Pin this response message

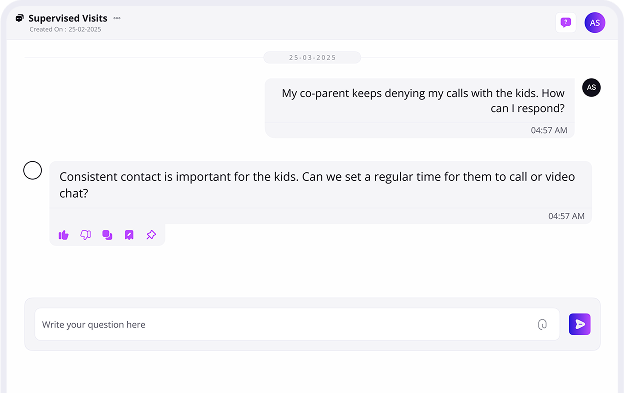tap(151, 235)
